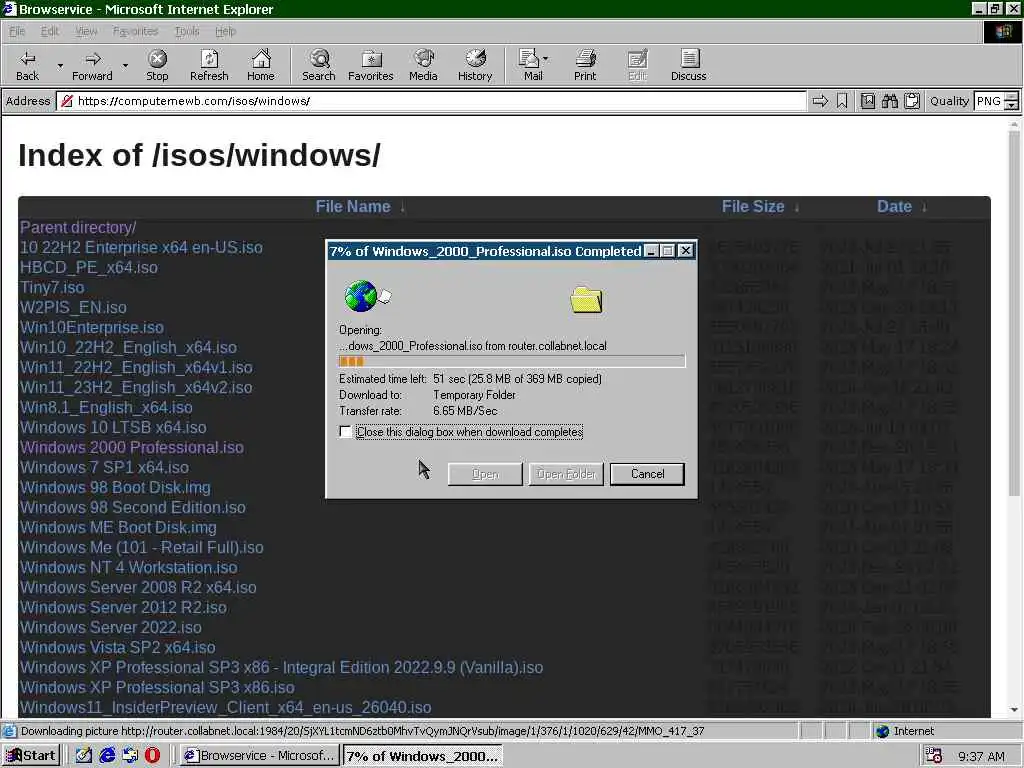
Task: Open the Edit menu
Action: click(50, 31)
